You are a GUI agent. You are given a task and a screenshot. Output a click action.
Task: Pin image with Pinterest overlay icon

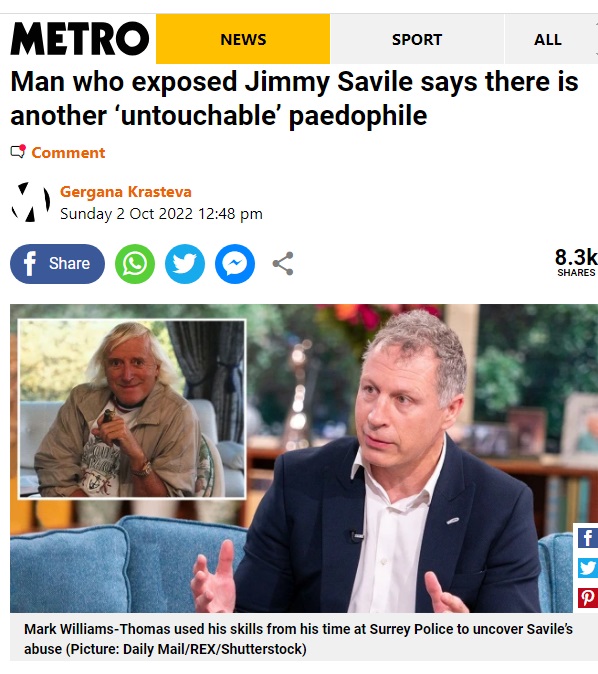tap(588, 597)
